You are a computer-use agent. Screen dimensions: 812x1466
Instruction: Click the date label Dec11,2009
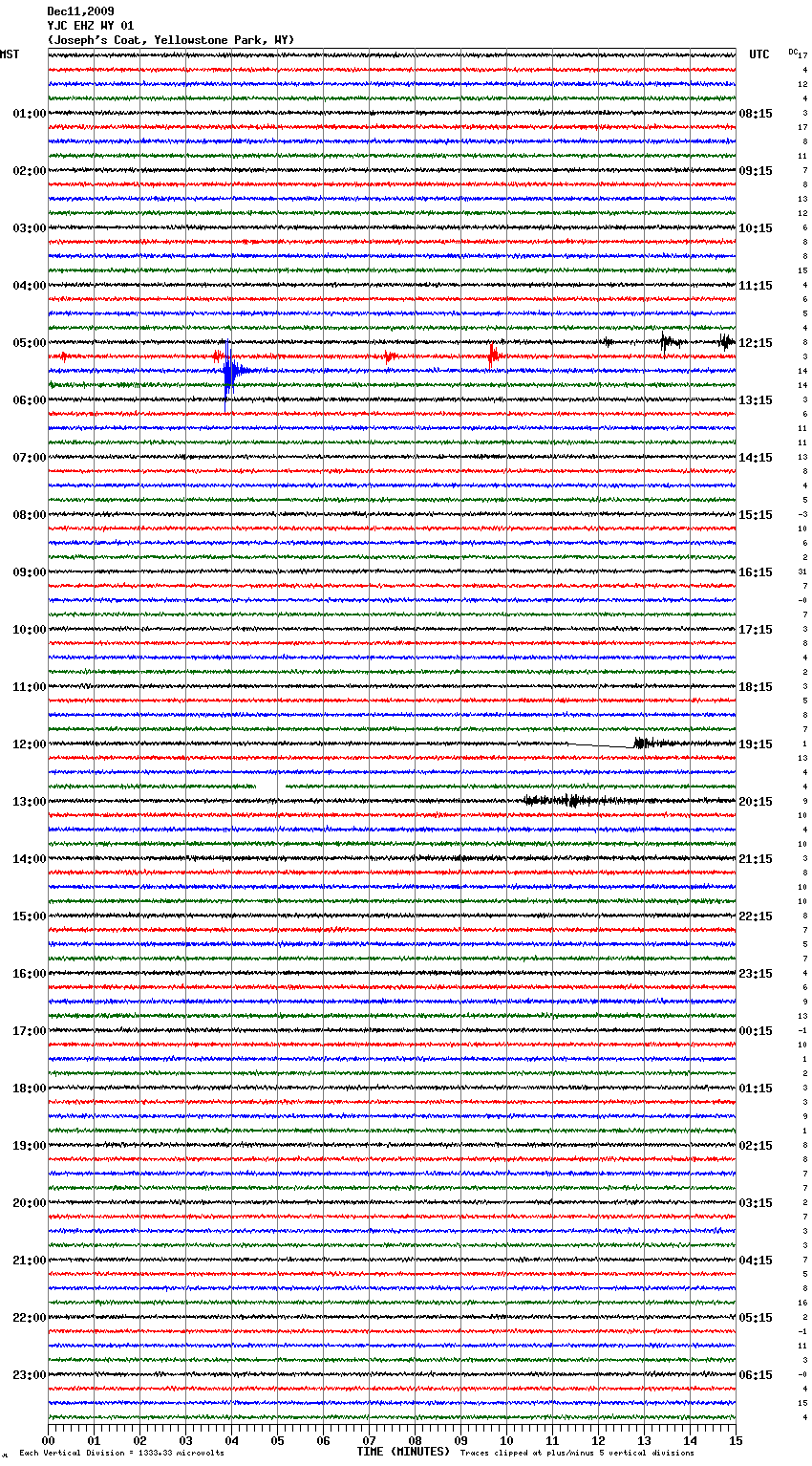81,11
